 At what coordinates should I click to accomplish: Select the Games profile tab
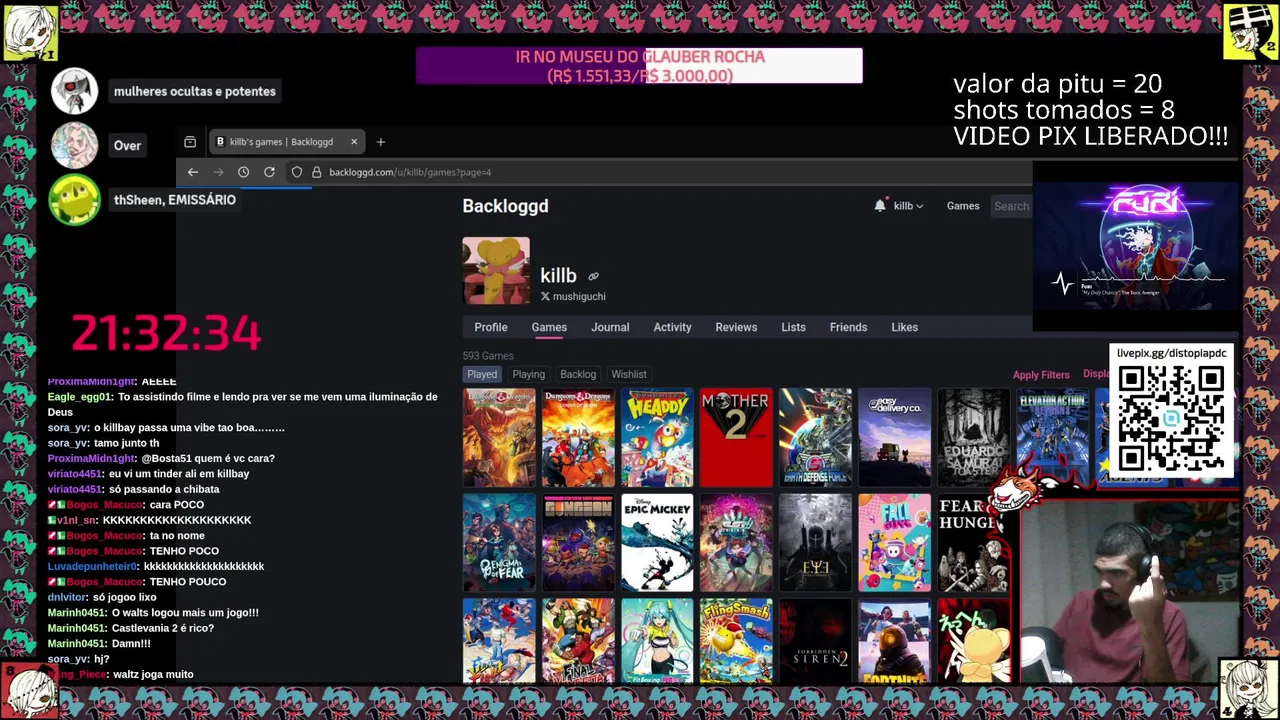point(549,327)
